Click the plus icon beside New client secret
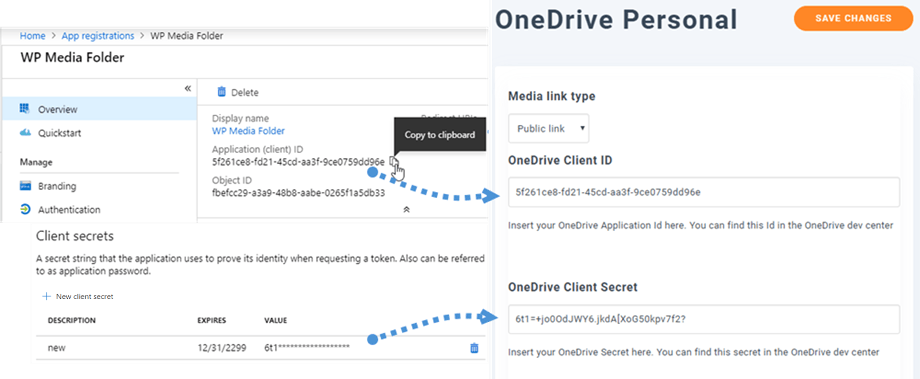The image size is (920, 379). point(46,297)
